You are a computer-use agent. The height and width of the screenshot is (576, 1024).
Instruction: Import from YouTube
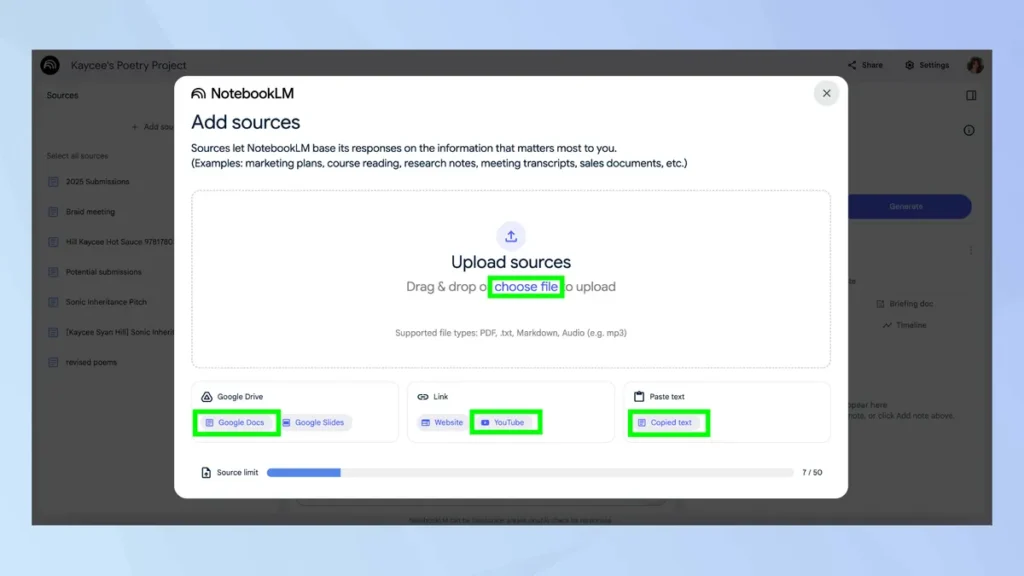tap(505, 422)
